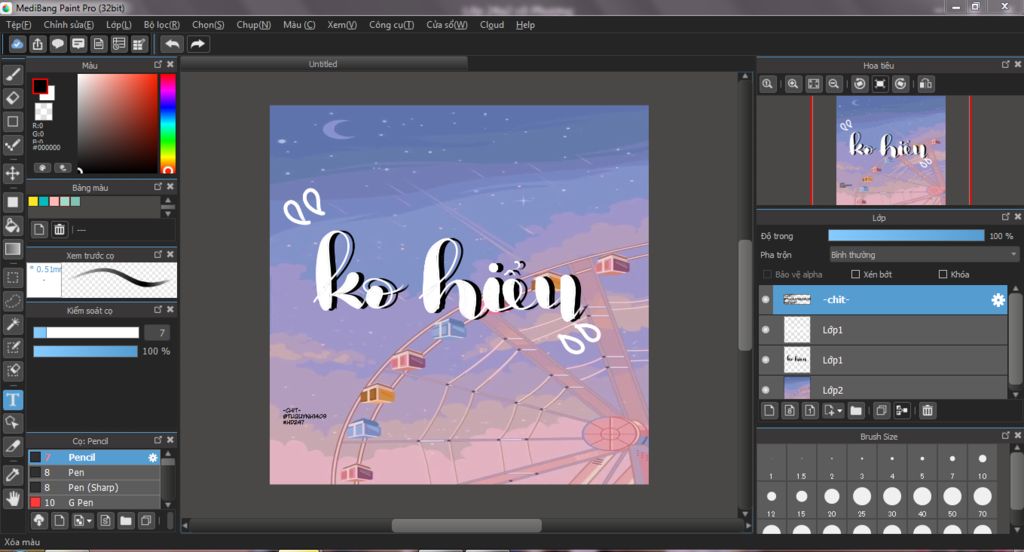This screenshot has height=552, width=1024.
Task: Select the Brush tool in left toolbar
Action: click(x=12, y=74)
